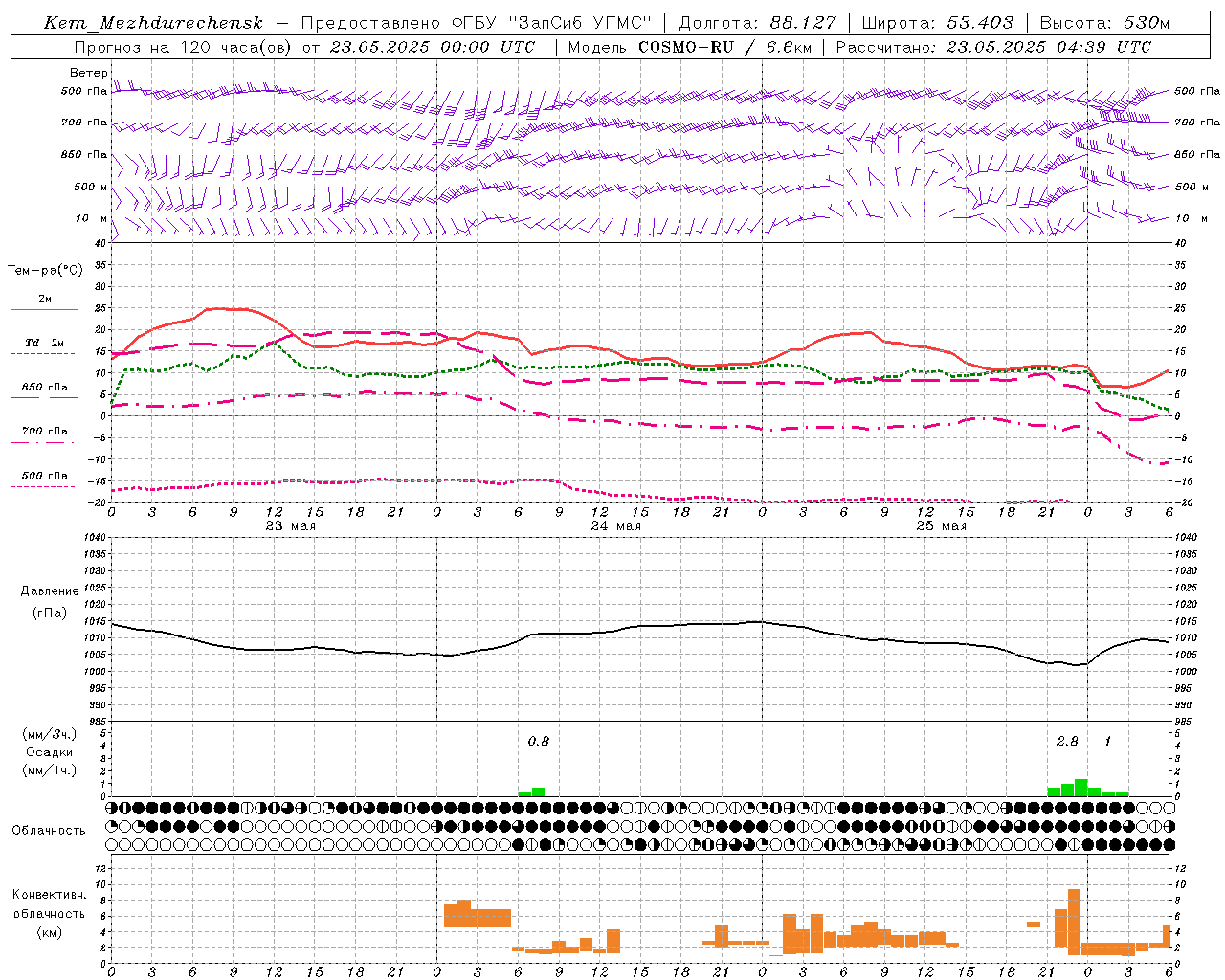Click the tallest green precipitation bar
Viewport: 1225px width, 980px height.
click(1080, 788)
